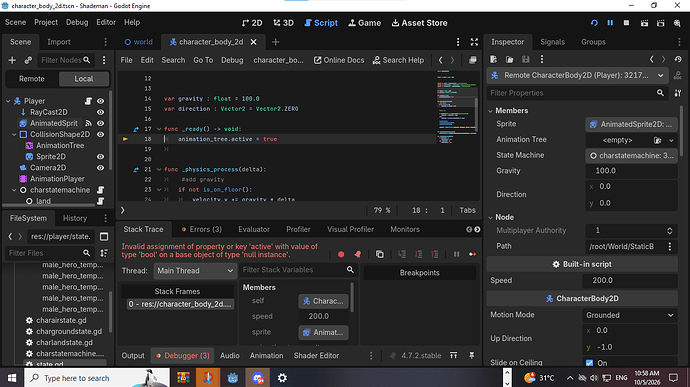This screenshot has width=690, height=387.
Task: Click the Inspector load resource folder icon
Action: [x=510, y=59]
